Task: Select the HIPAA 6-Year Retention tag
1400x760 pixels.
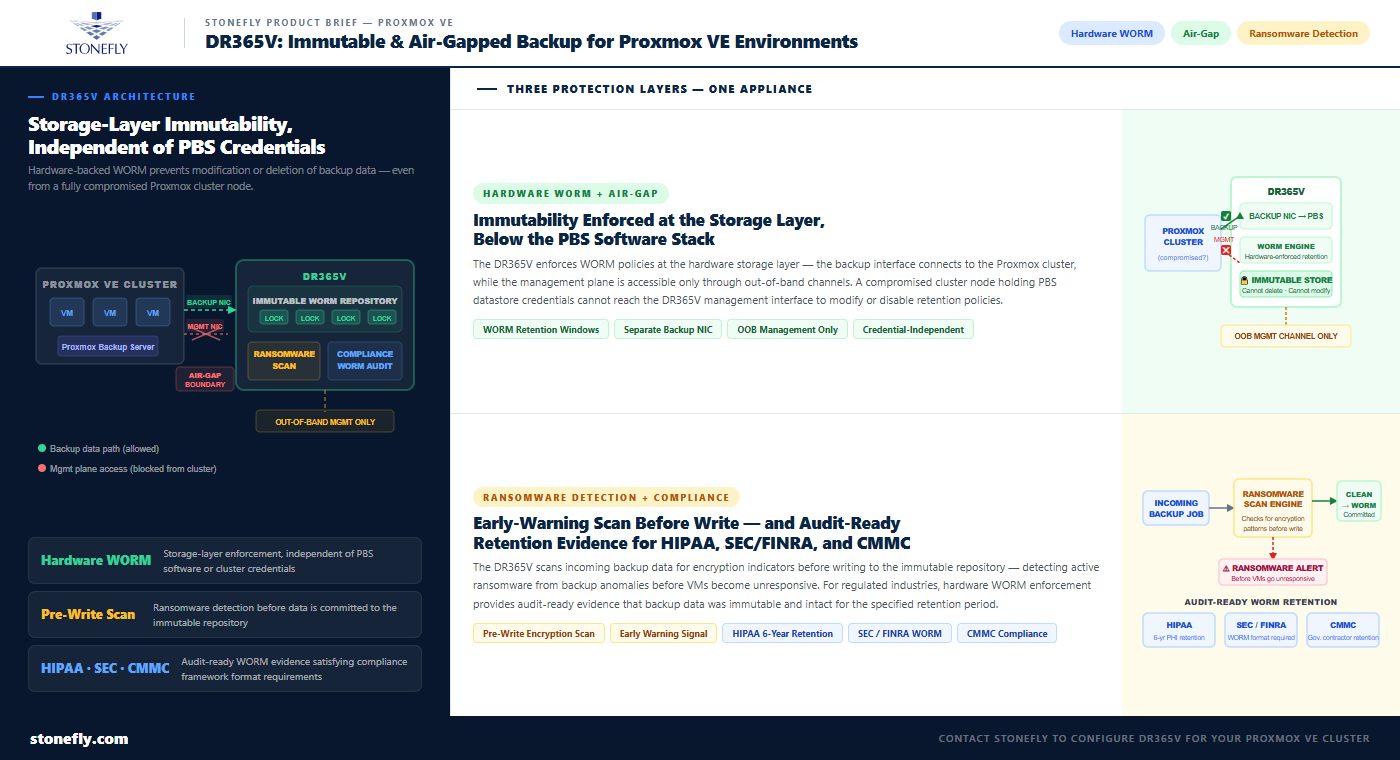Action: point(782,633)
